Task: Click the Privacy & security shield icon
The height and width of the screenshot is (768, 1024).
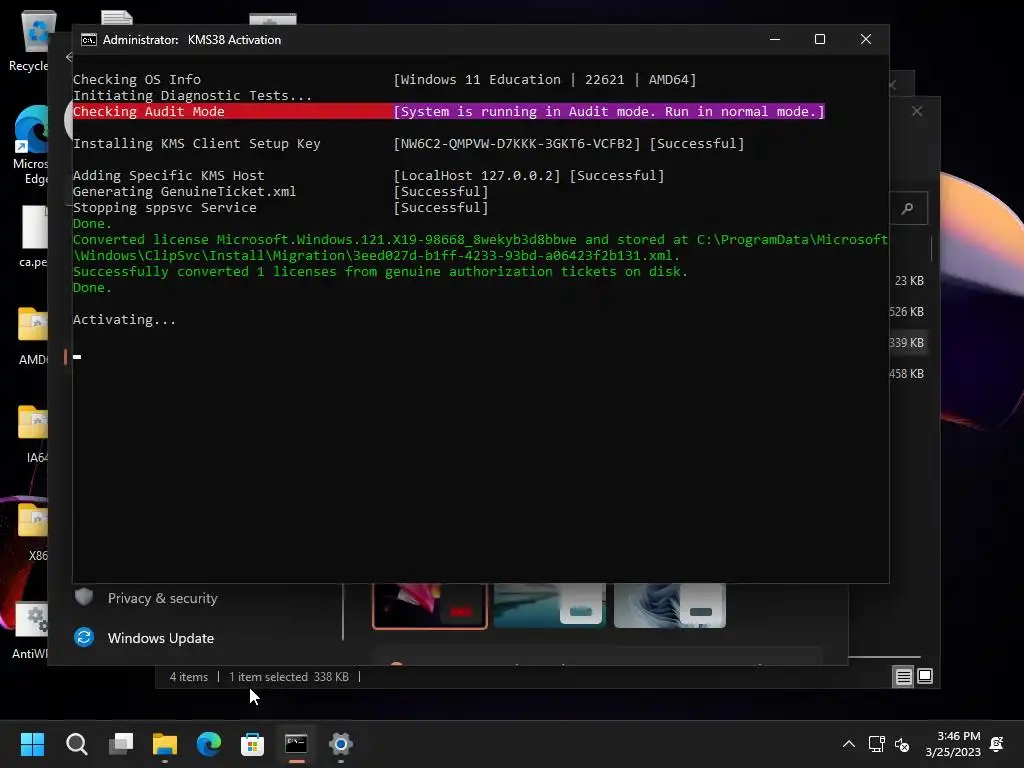Action: [x=84, y=596]
